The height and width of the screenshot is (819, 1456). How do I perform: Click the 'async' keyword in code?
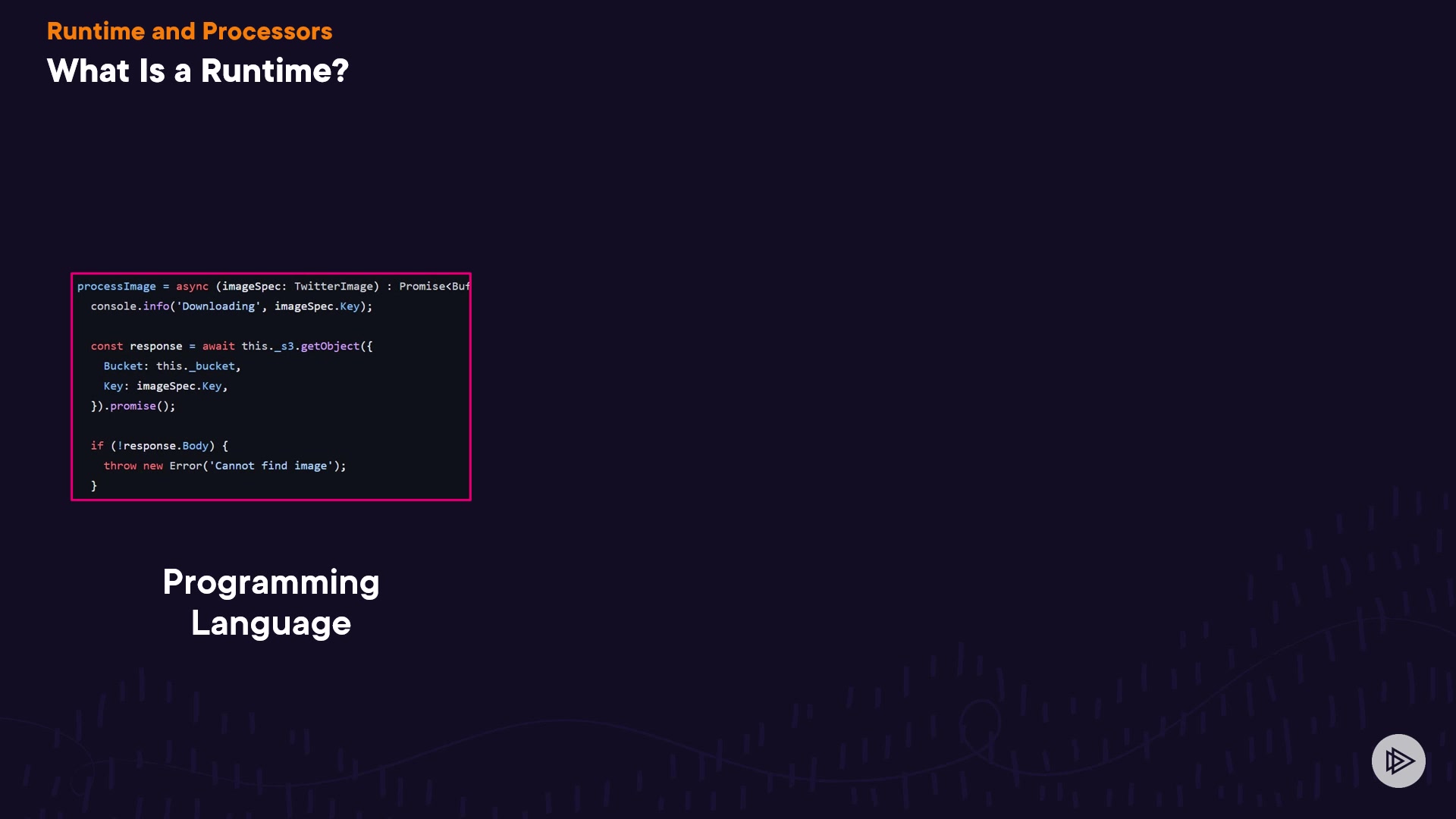(x=192, y=287)
